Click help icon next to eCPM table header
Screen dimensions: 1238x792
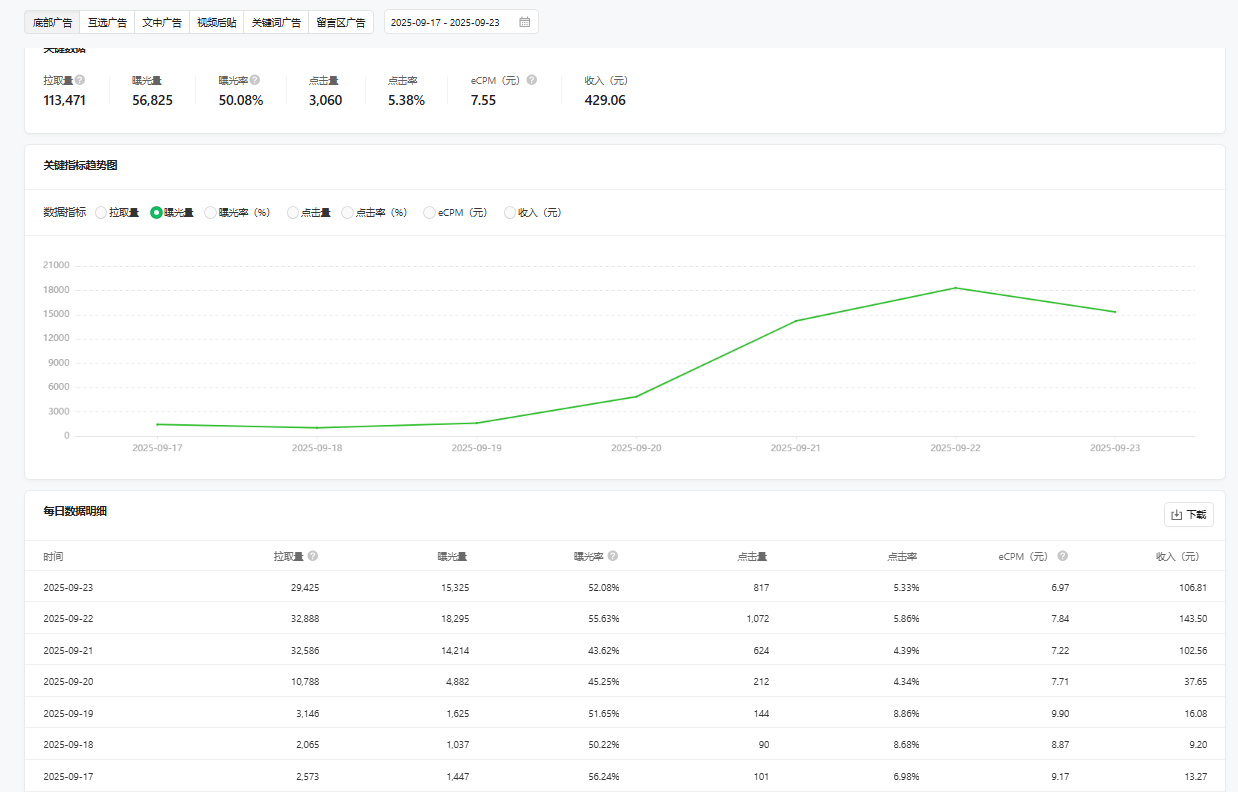click(x=1063, y=556)
